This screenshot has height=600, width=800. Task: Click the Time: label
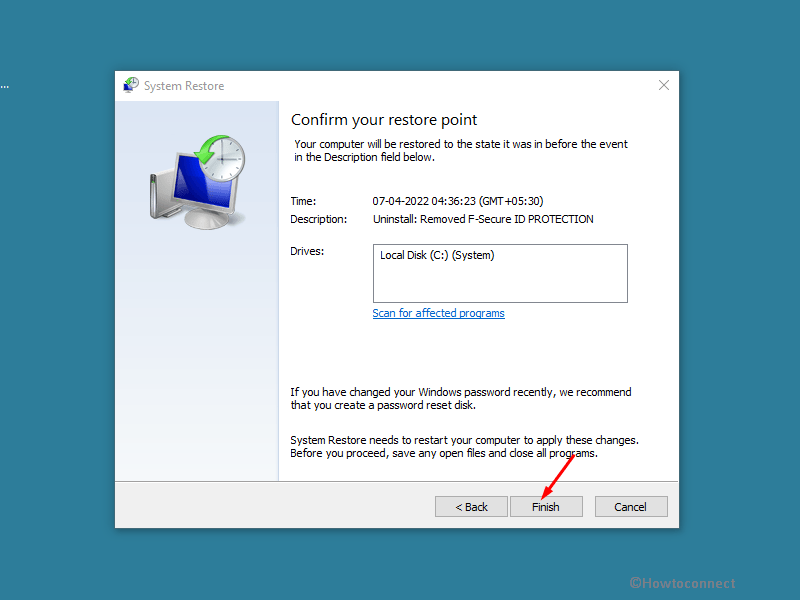pos(303,201)
